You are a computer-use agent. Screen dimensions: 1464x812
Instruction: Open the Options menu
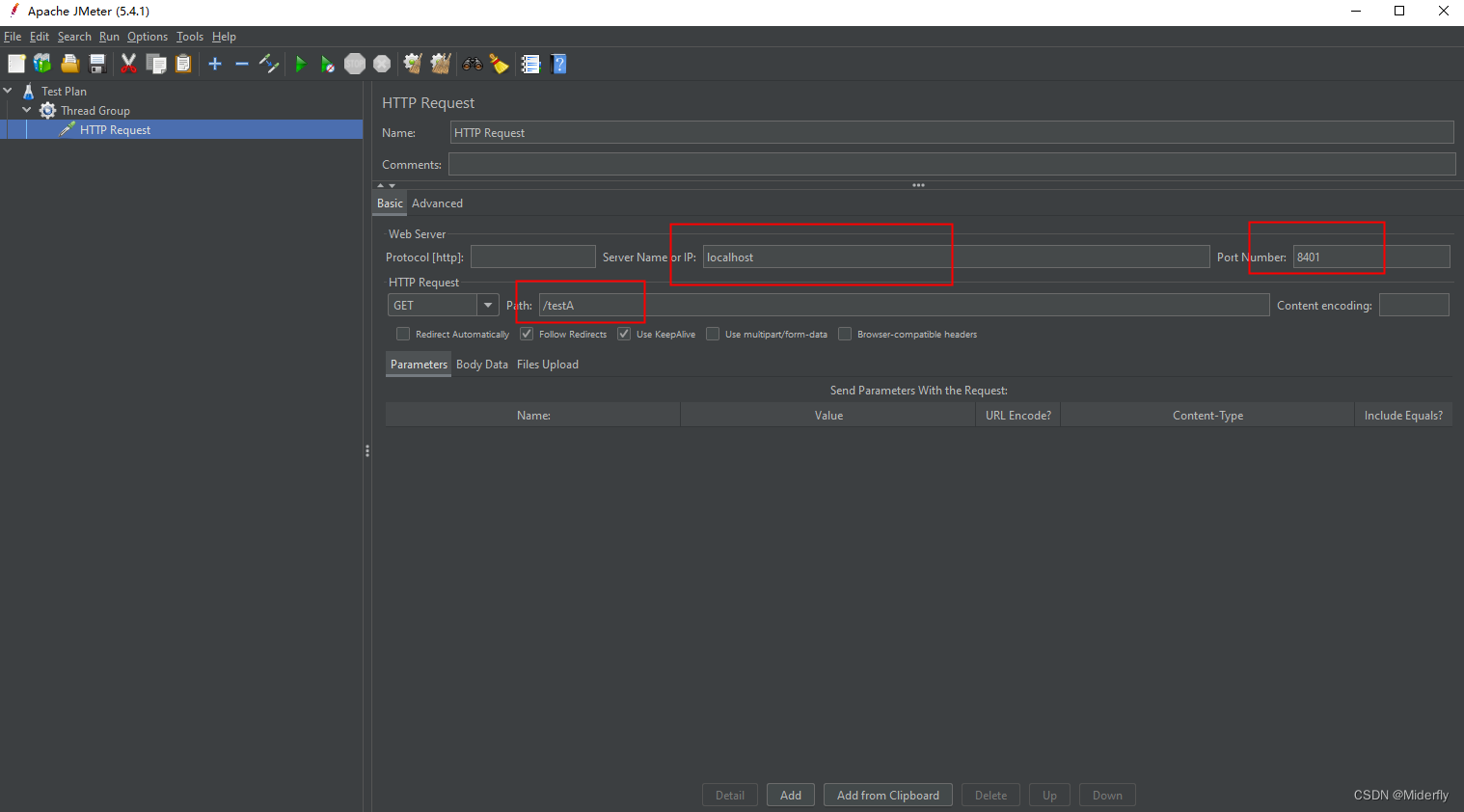[148, 37]
